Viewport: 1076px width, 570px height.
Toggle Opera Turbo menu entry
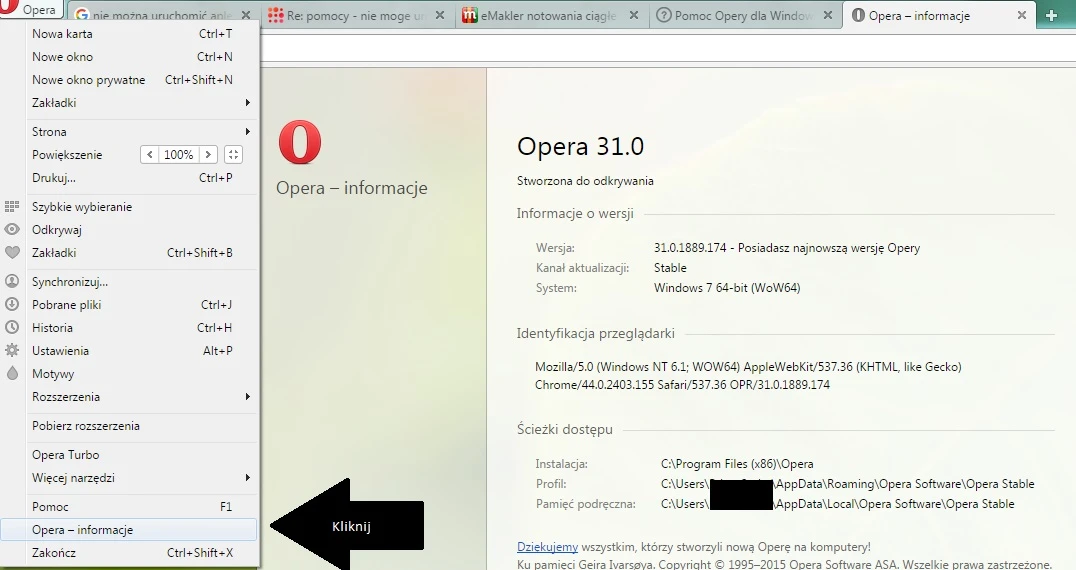click(130, 455)
